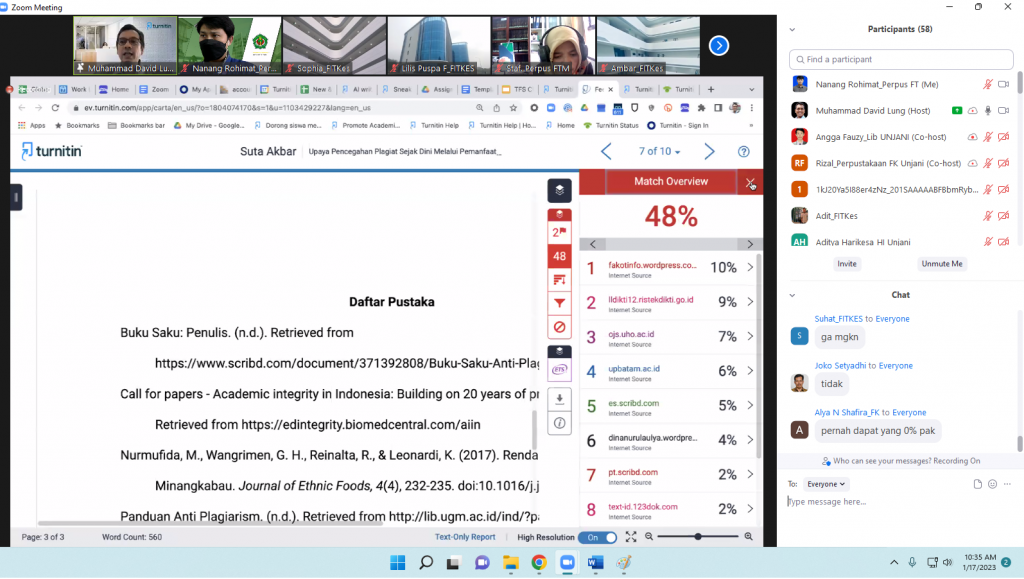This screenshot has width=1024, height=579.
Task: Click the zoom slider at bottom of viewer
Action: 698,537
